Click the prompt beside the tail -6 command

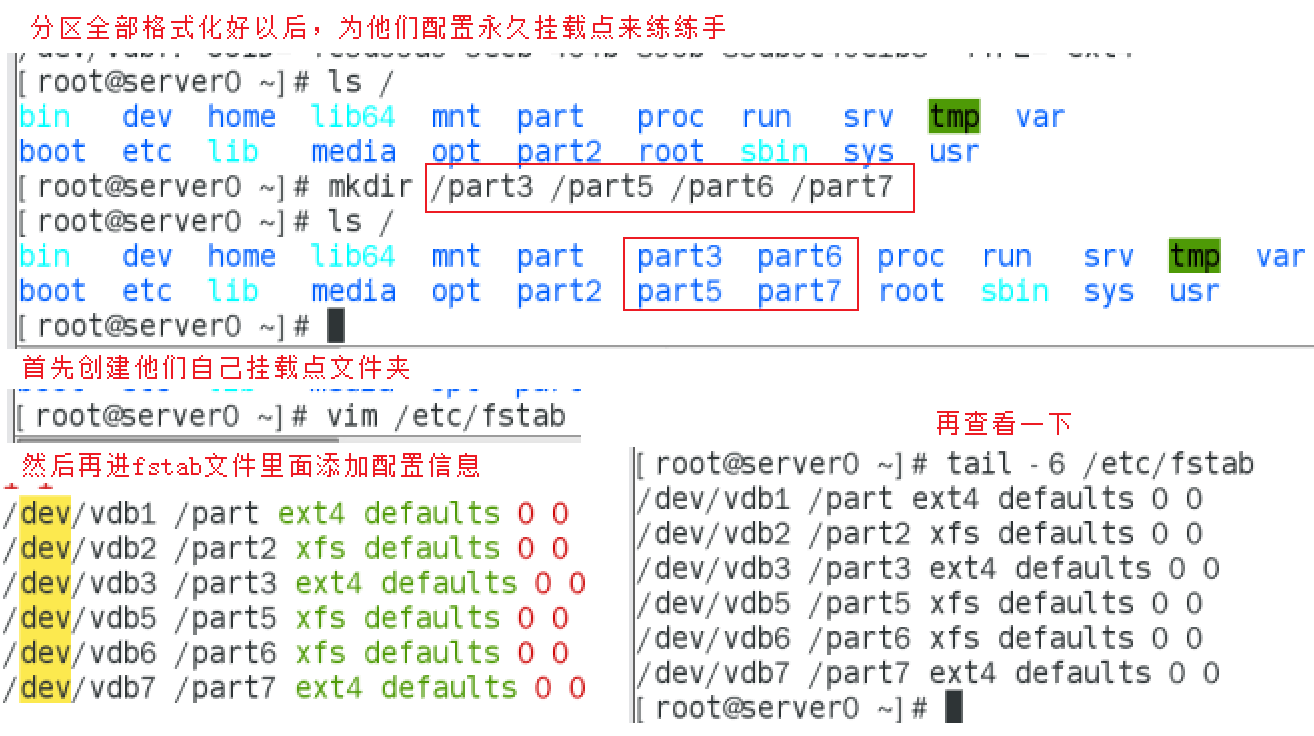click(x=784, y=464)
